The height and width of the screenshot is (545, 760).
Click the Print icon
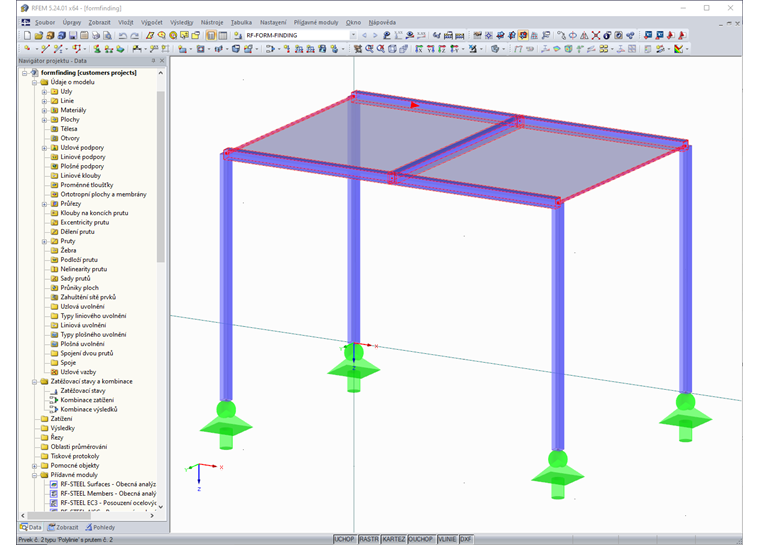(96, 35)
